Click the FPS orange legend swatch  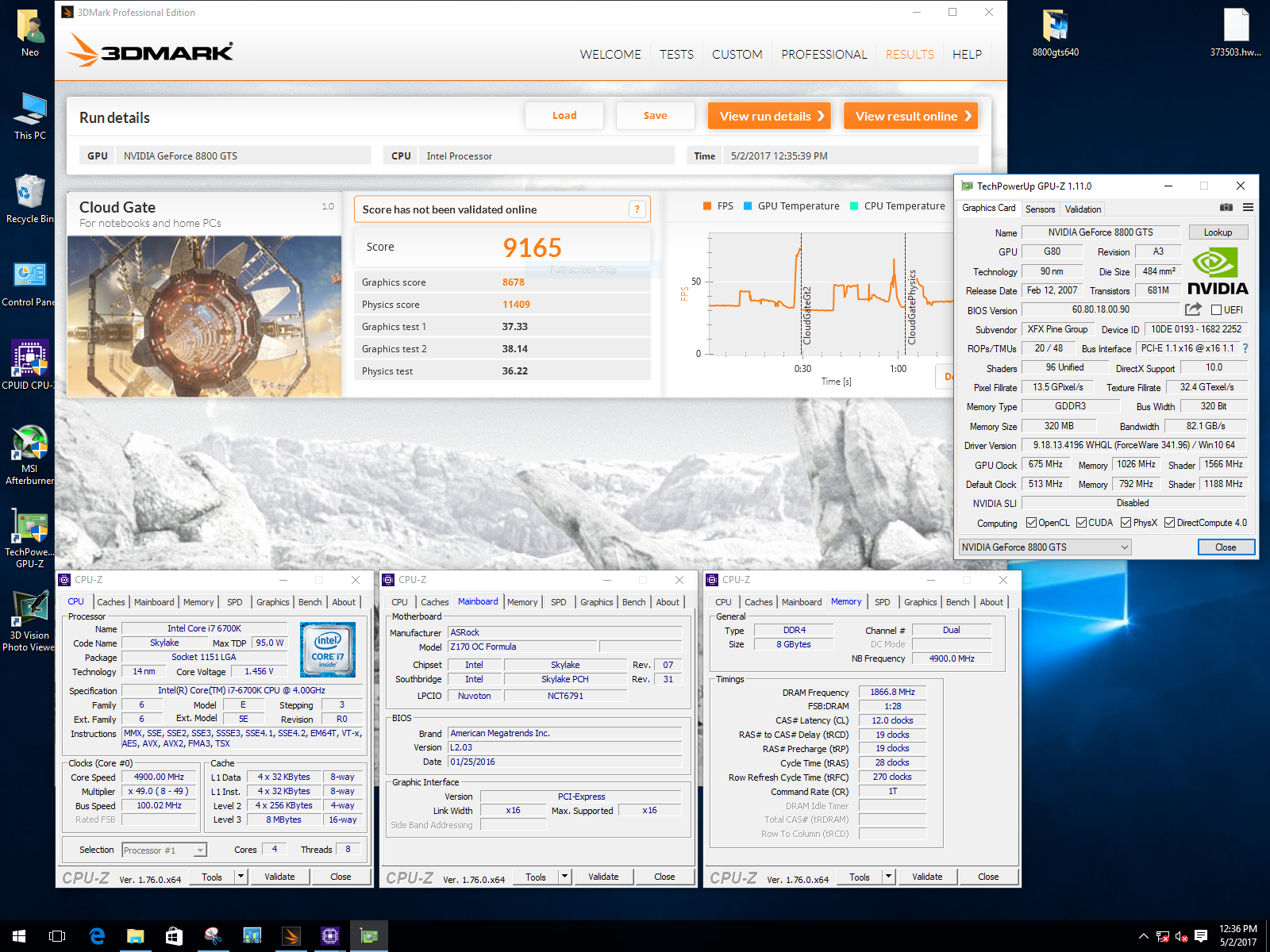coord(707,205)
